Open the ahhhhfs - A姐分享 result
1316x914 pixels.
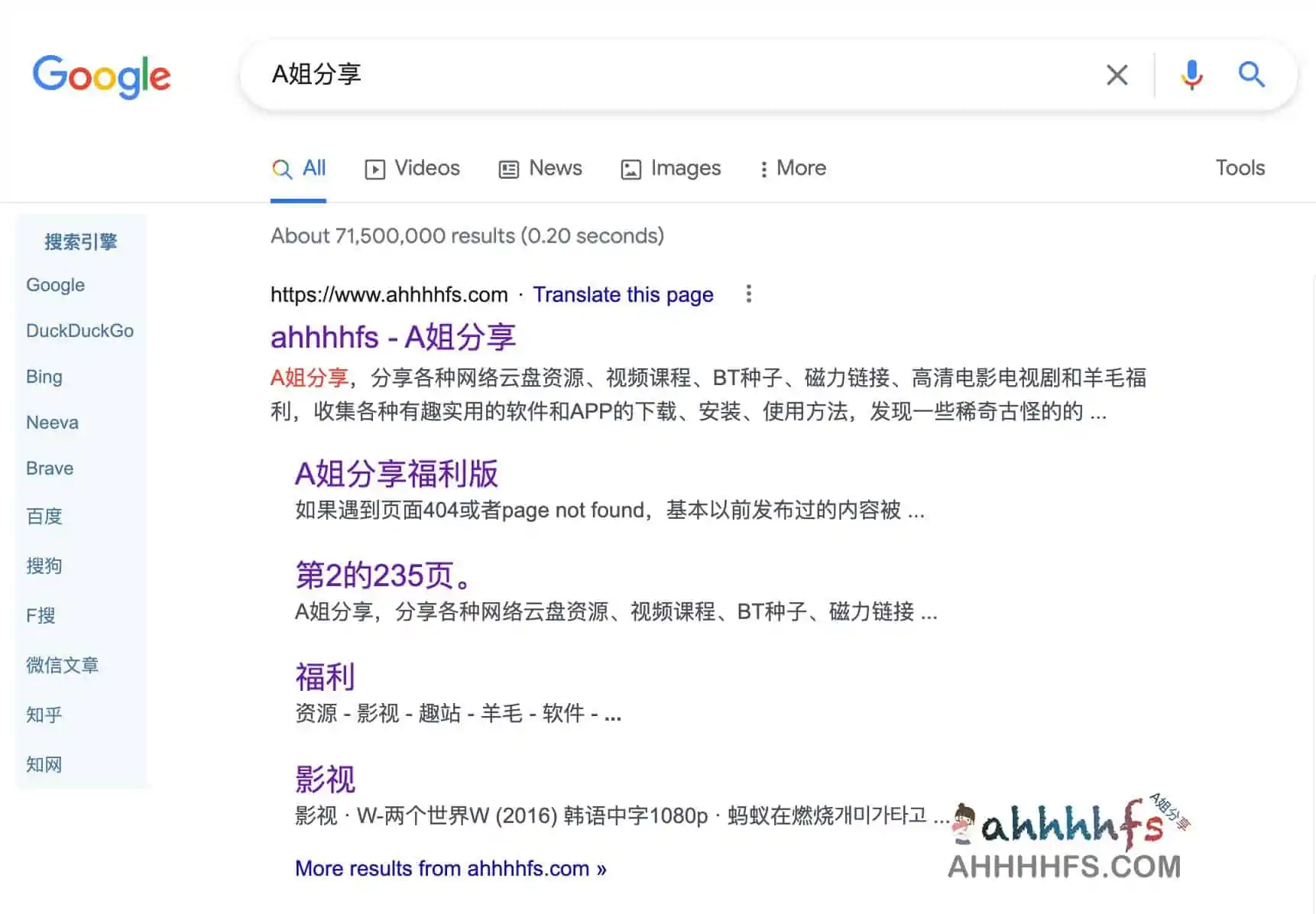coord(393,336)
